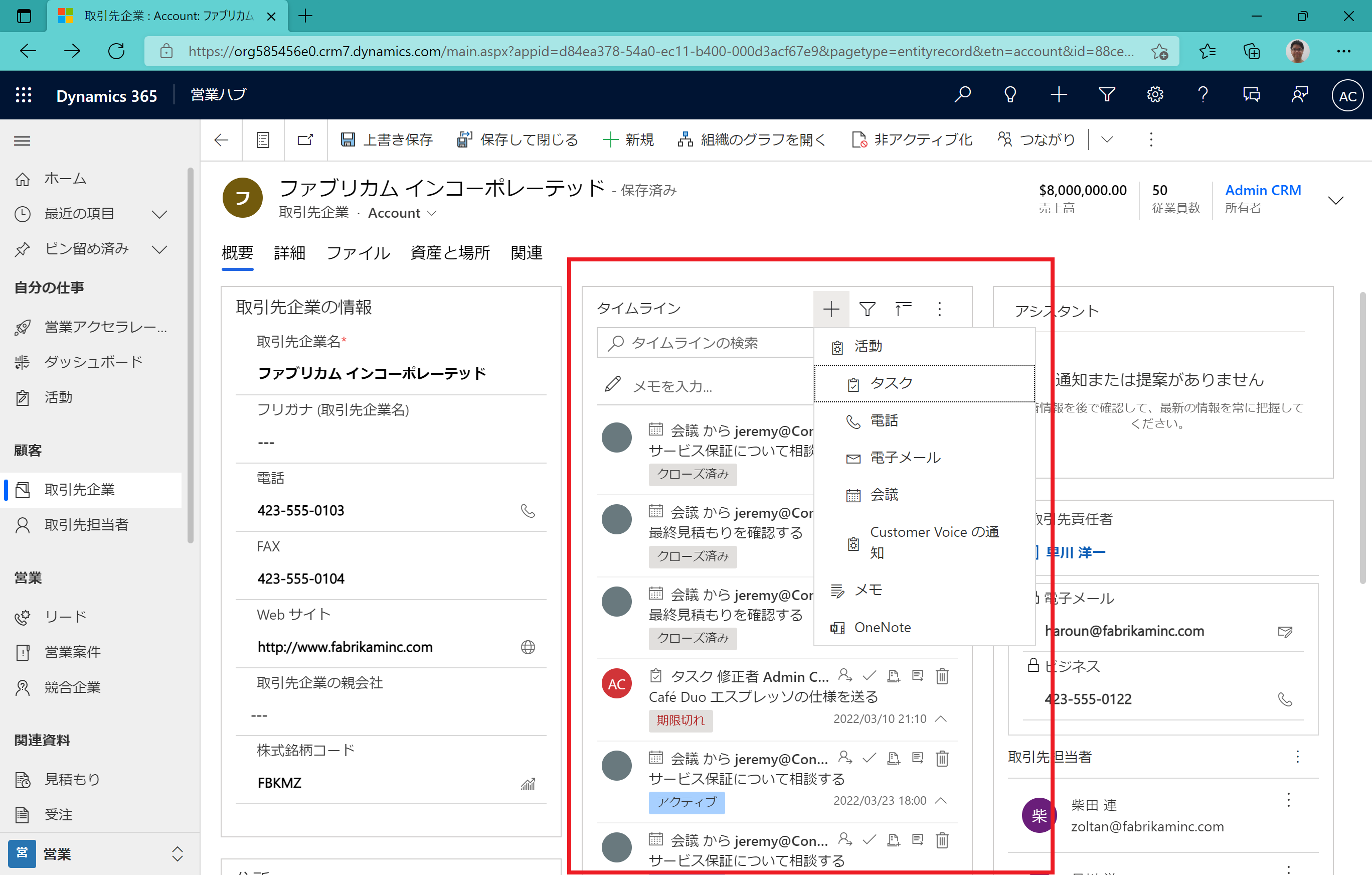Switch to the ファイル tab
Viewport: 1372px width, 875px height.
tap(358, 253)
